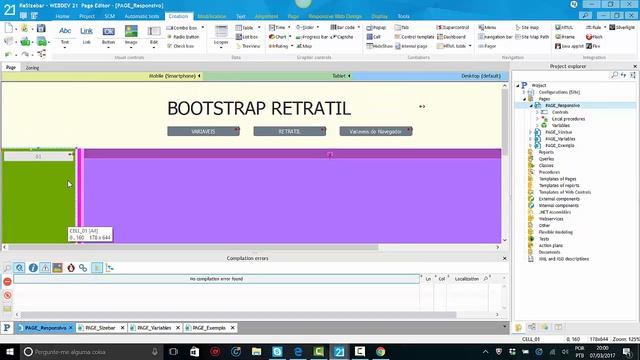Click the Variaveis do Navegador button

[376, 131]
